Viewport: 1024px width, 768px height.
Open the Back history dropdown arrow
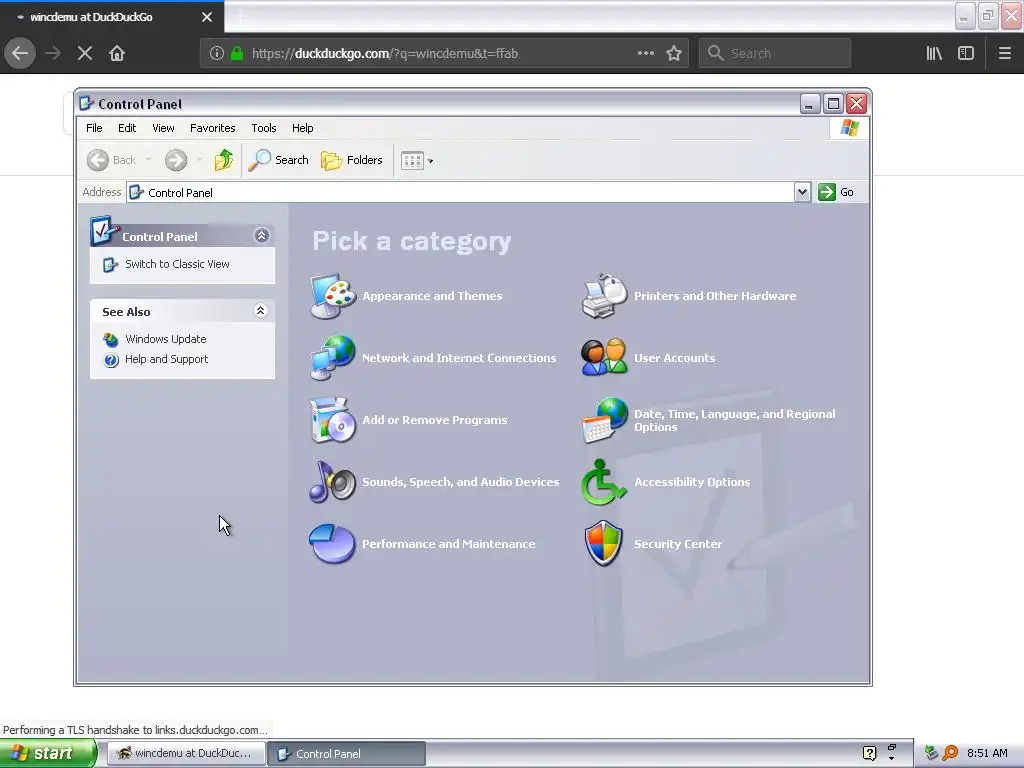[148, 160]
